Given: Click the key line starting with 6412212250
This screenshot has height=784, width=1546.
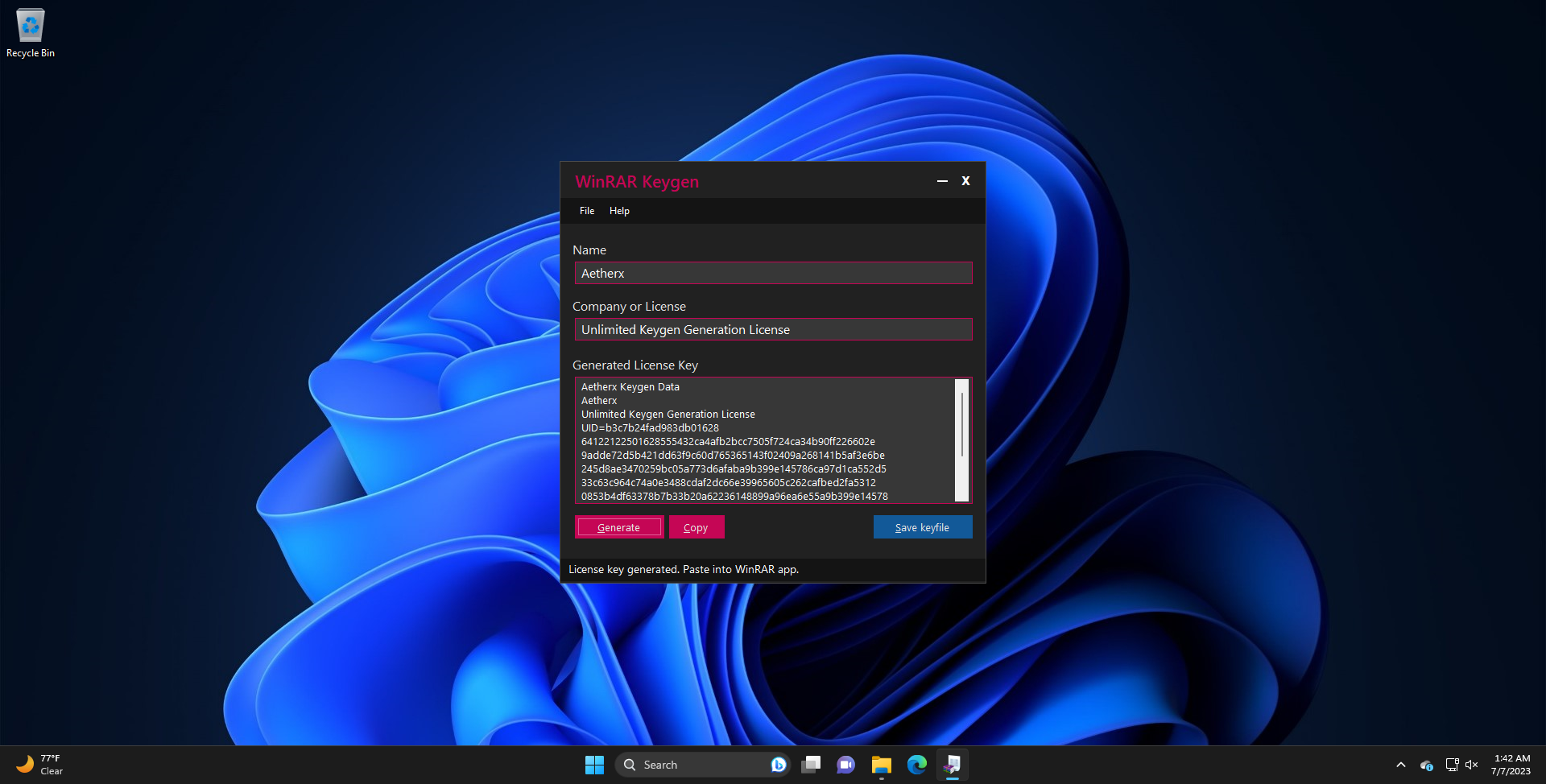Looking at the screenshot, I should 728,442.
